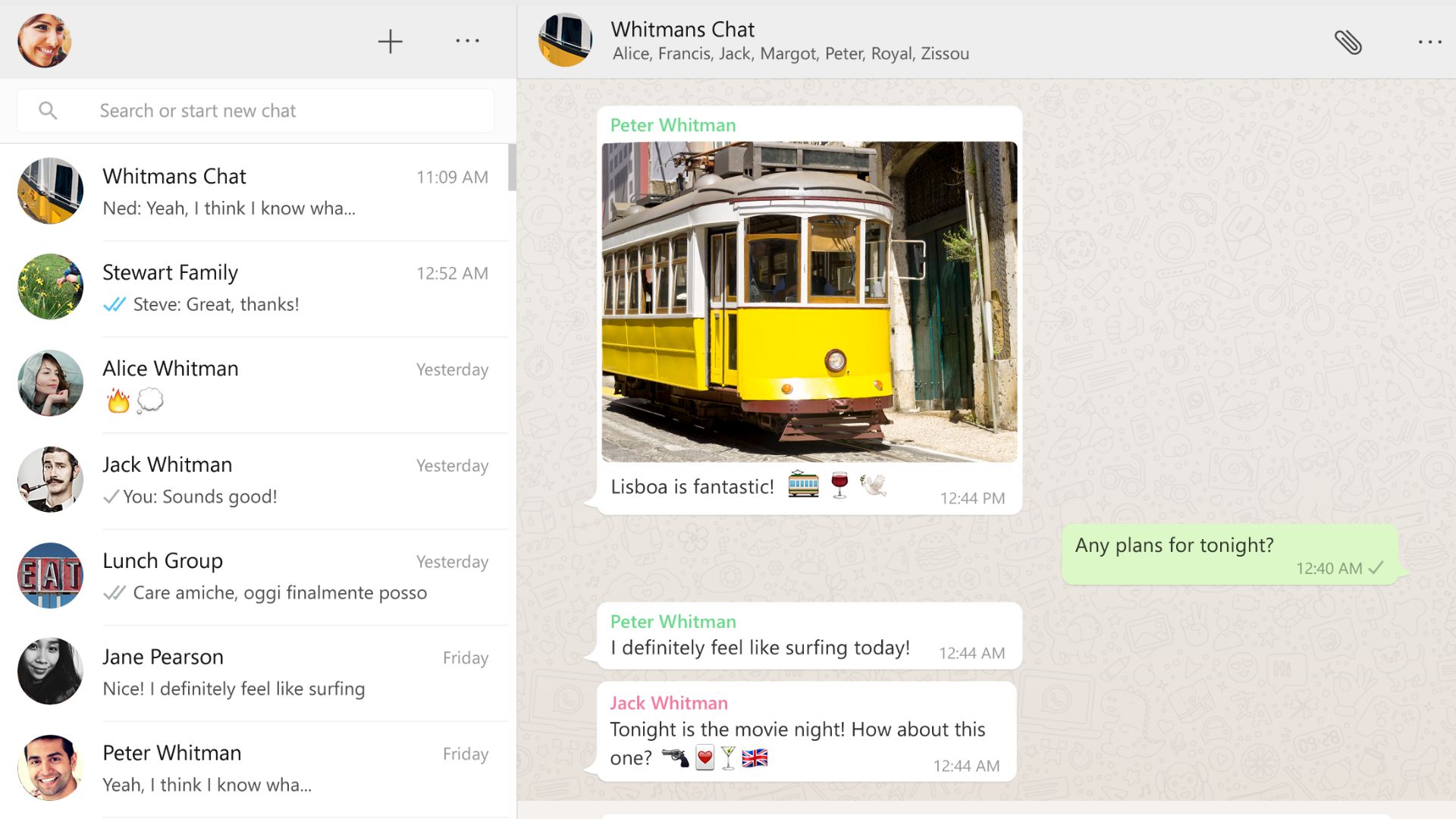
Task: Open the Jane Pearson chat
Action: [258, 672]
